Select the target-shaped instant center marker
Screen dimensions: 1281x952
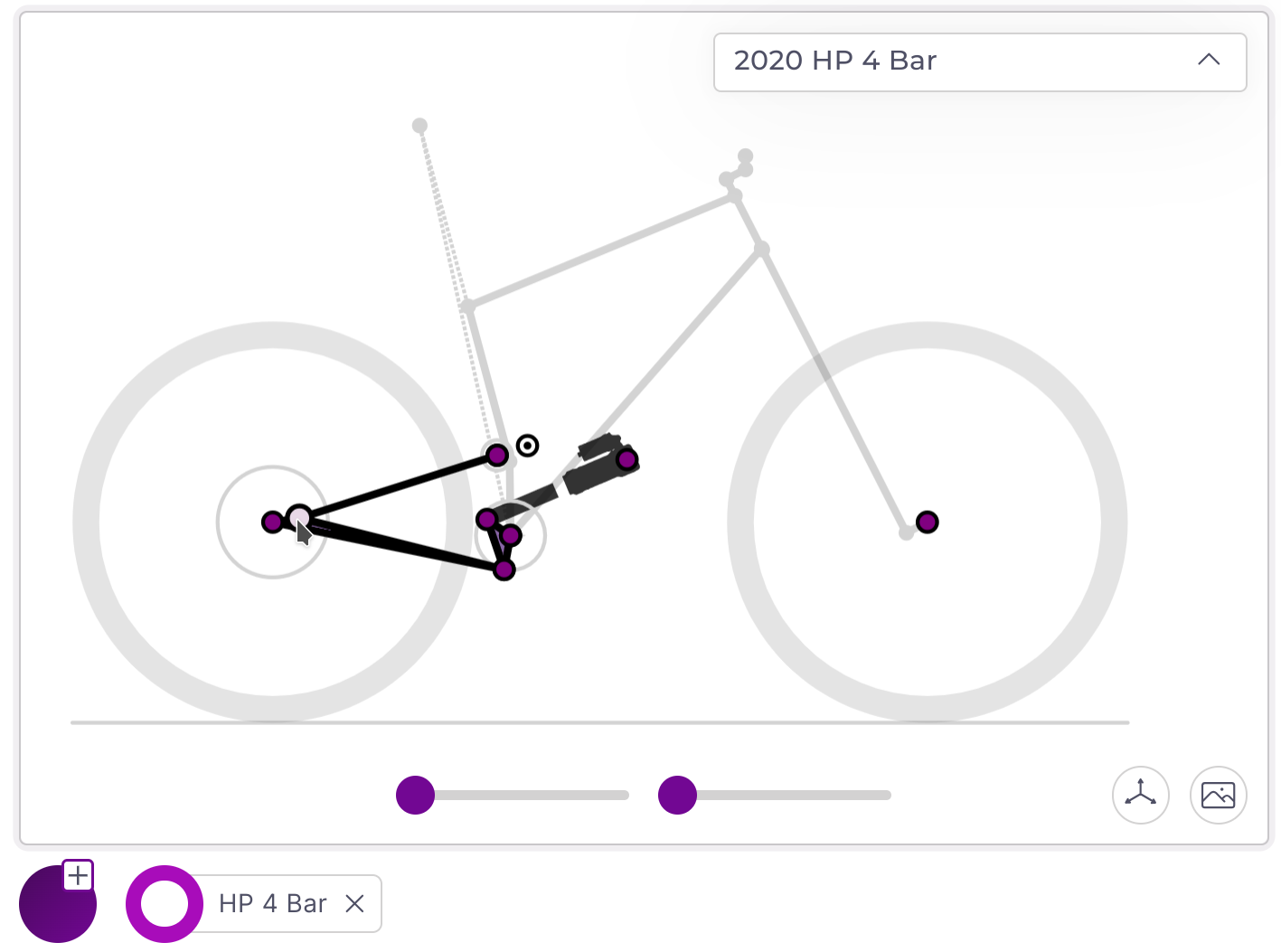click(527, 445)
